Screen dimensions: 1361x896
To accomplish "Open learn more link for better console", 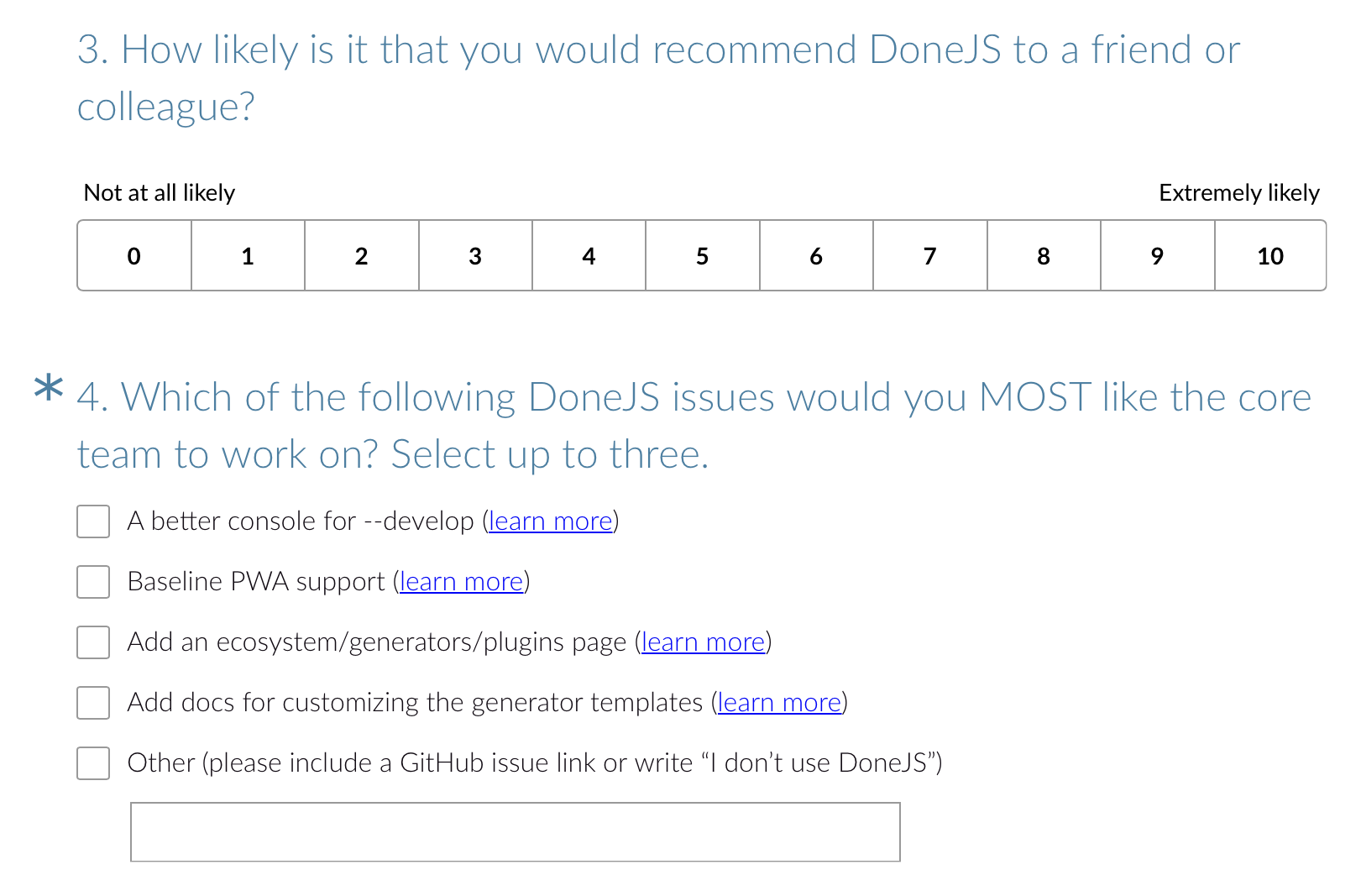I will click(x=551, y=521).
